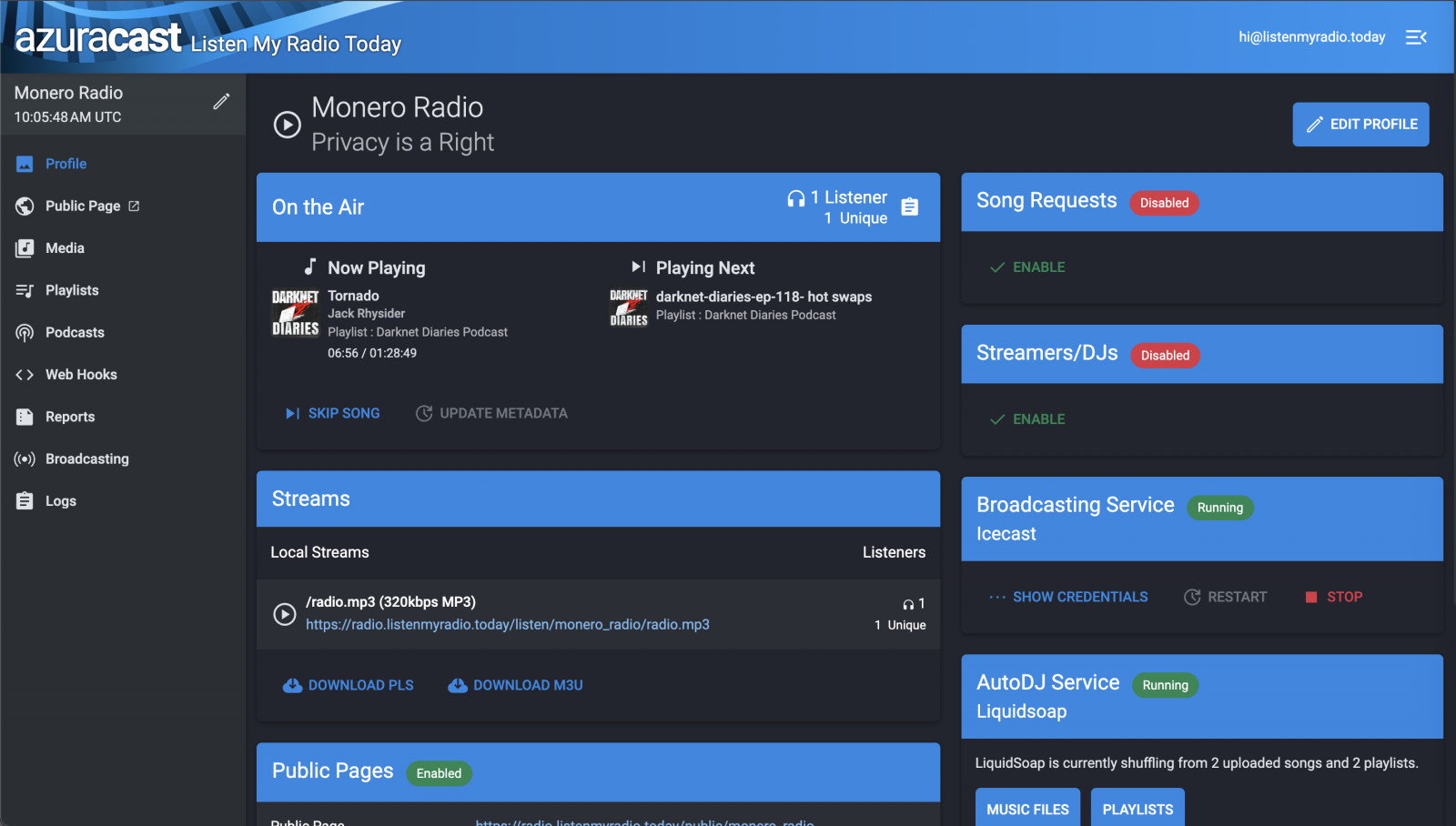Download the PLS playlist file
This screenshot has width=1456, height=826.
[x=349, y=685]
